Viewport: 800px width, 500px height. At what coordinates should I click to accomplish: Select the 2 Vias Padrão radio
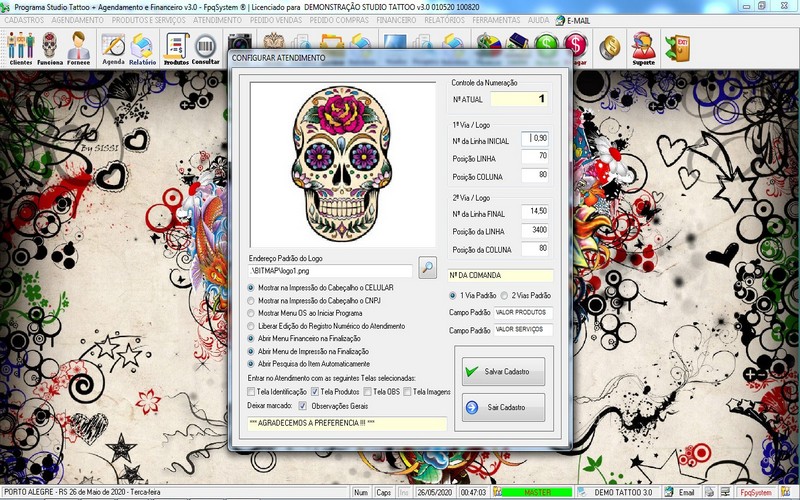[x=504, y=295]
